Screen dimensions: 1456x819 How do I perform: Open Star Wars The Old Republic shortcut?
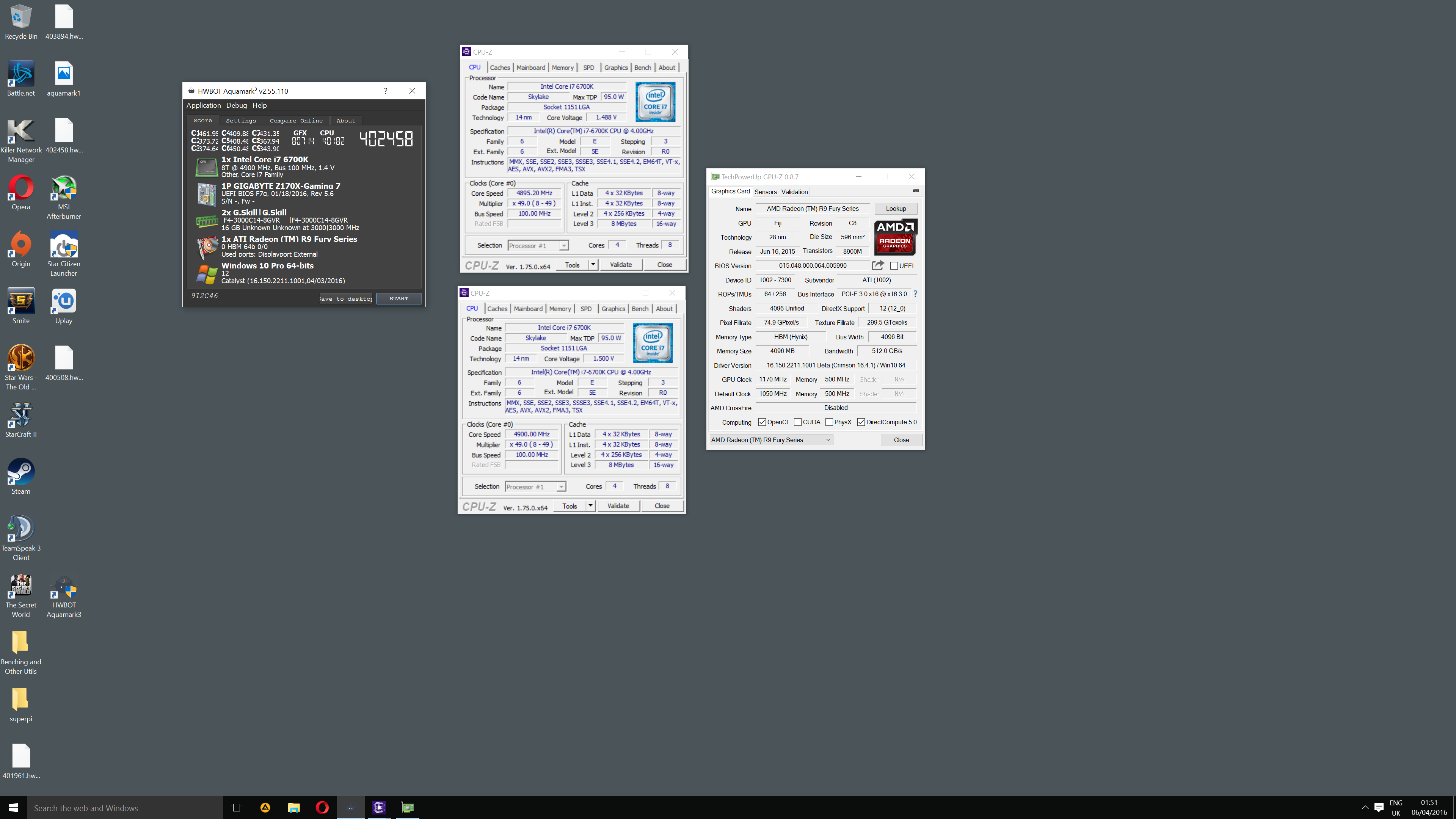[21, 367]
